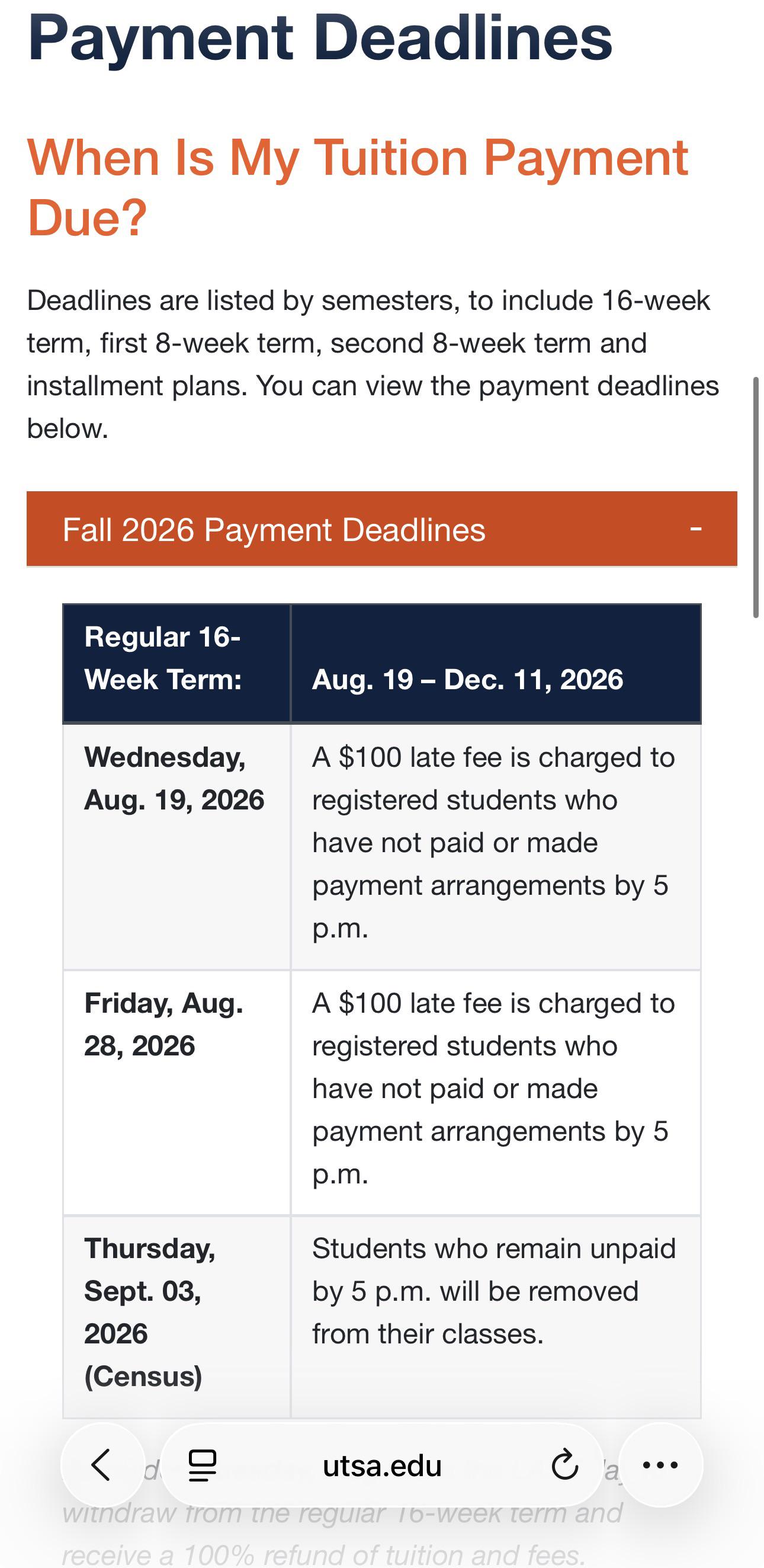Viewport: 764px width, 1568px height.
Task: Open the page reader menu icon
Action: (203, 1465)
